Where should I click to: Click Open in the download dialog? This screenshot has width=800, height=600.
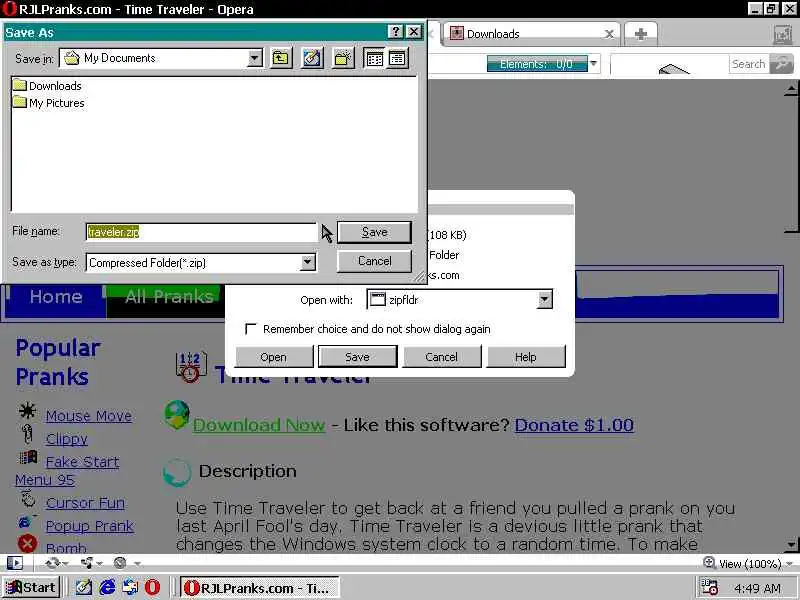pyautogui.click(x=273, y=357)
